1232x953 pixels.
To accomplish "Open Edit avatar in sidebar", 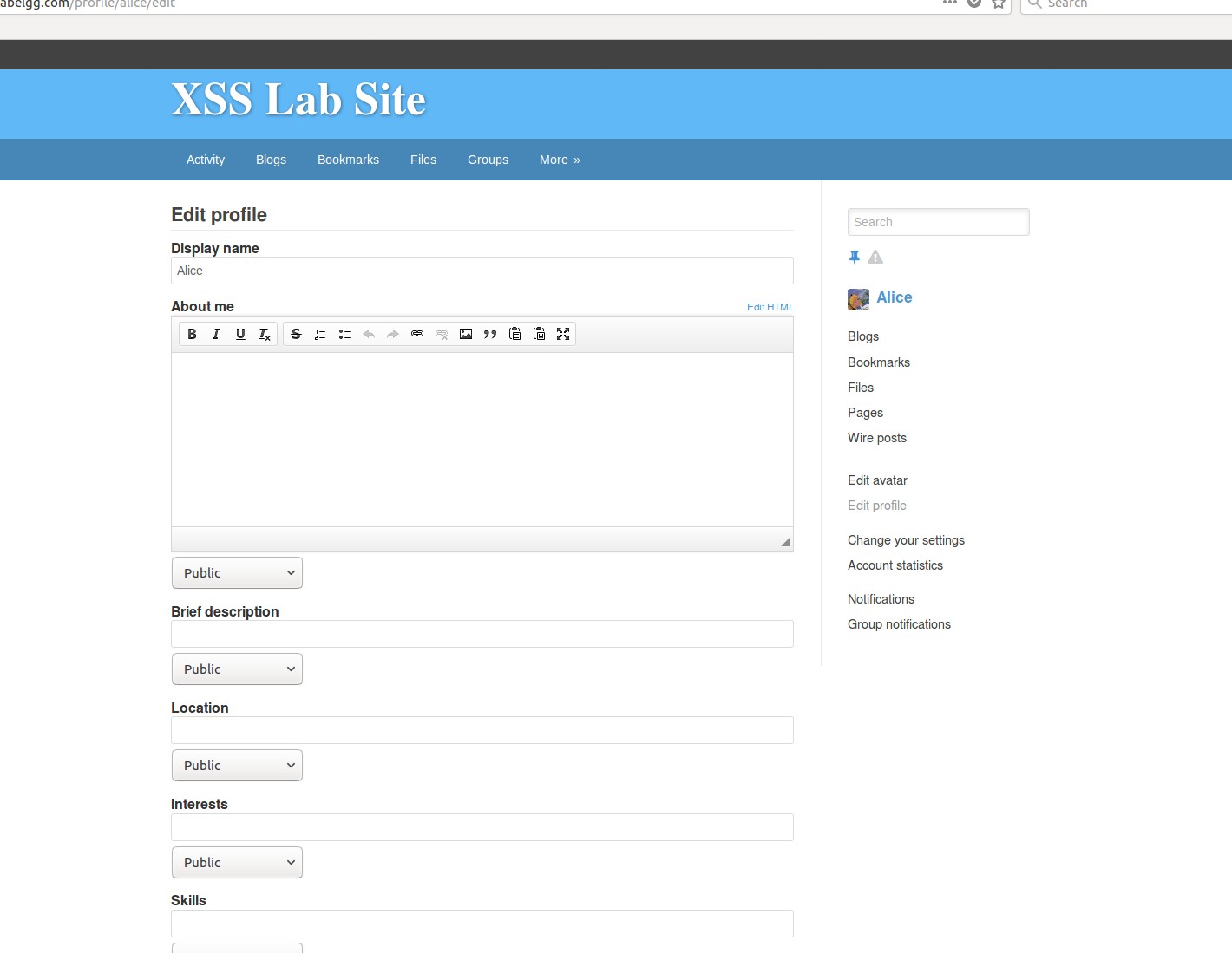I will coord(877,480).
